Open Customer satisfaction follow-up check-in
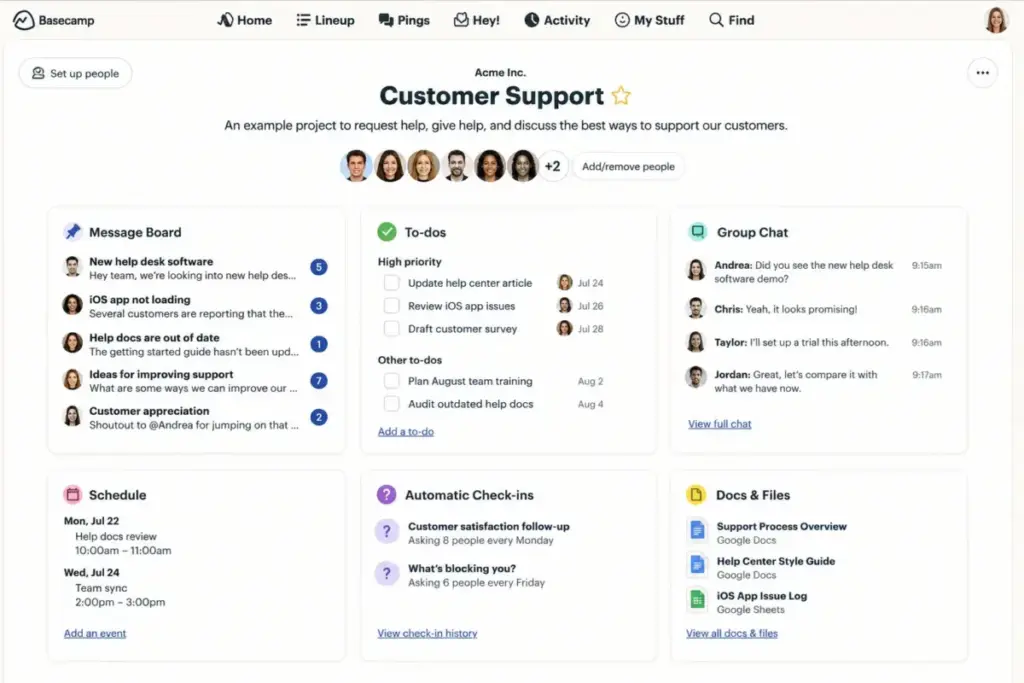Screen dimensions: 1024x683 (x=488, y=526)
